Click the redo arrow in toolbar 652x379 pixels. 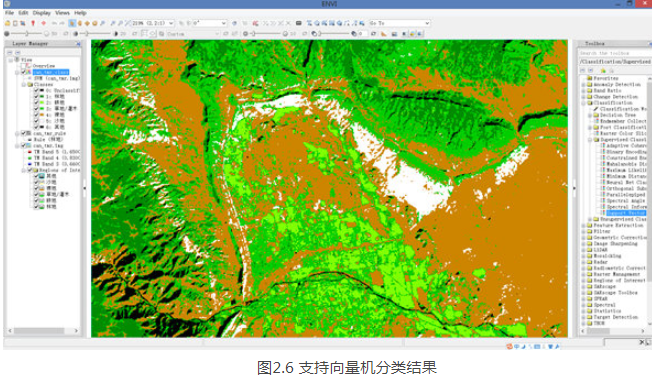click(62, 23)
